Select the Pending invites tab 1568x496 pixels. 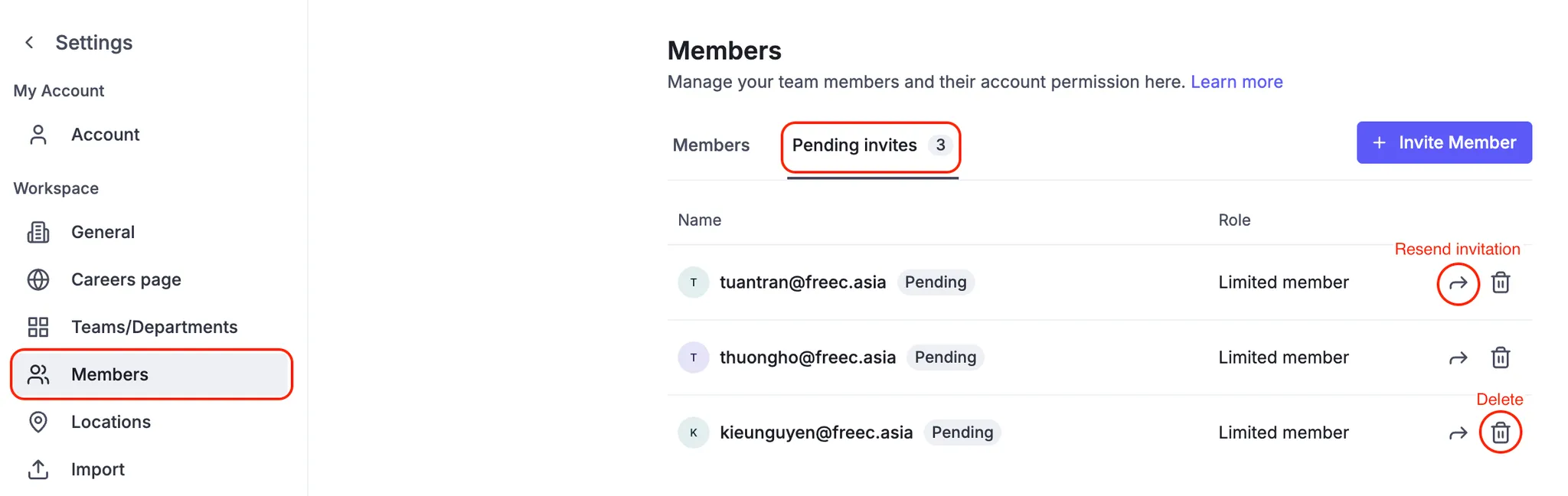click(872, 145)
